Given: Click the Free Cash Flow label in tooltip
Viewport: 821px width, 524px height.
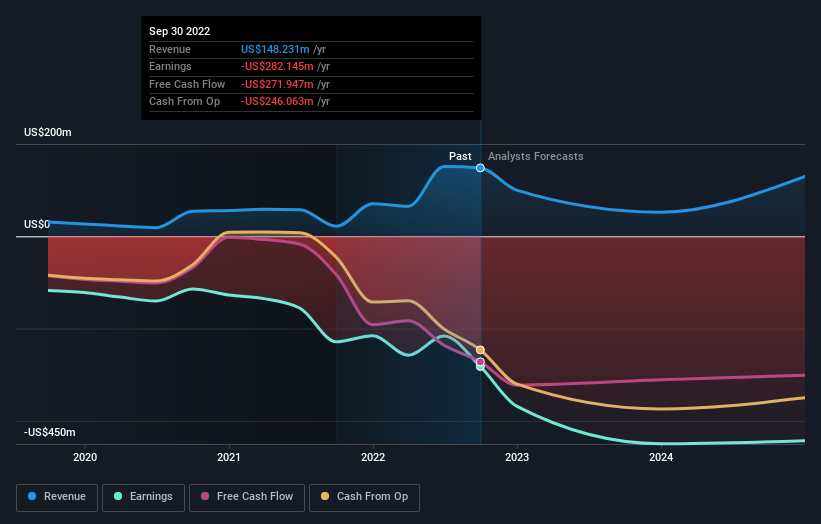Looking at the screenshot, I should click(187, 84).
